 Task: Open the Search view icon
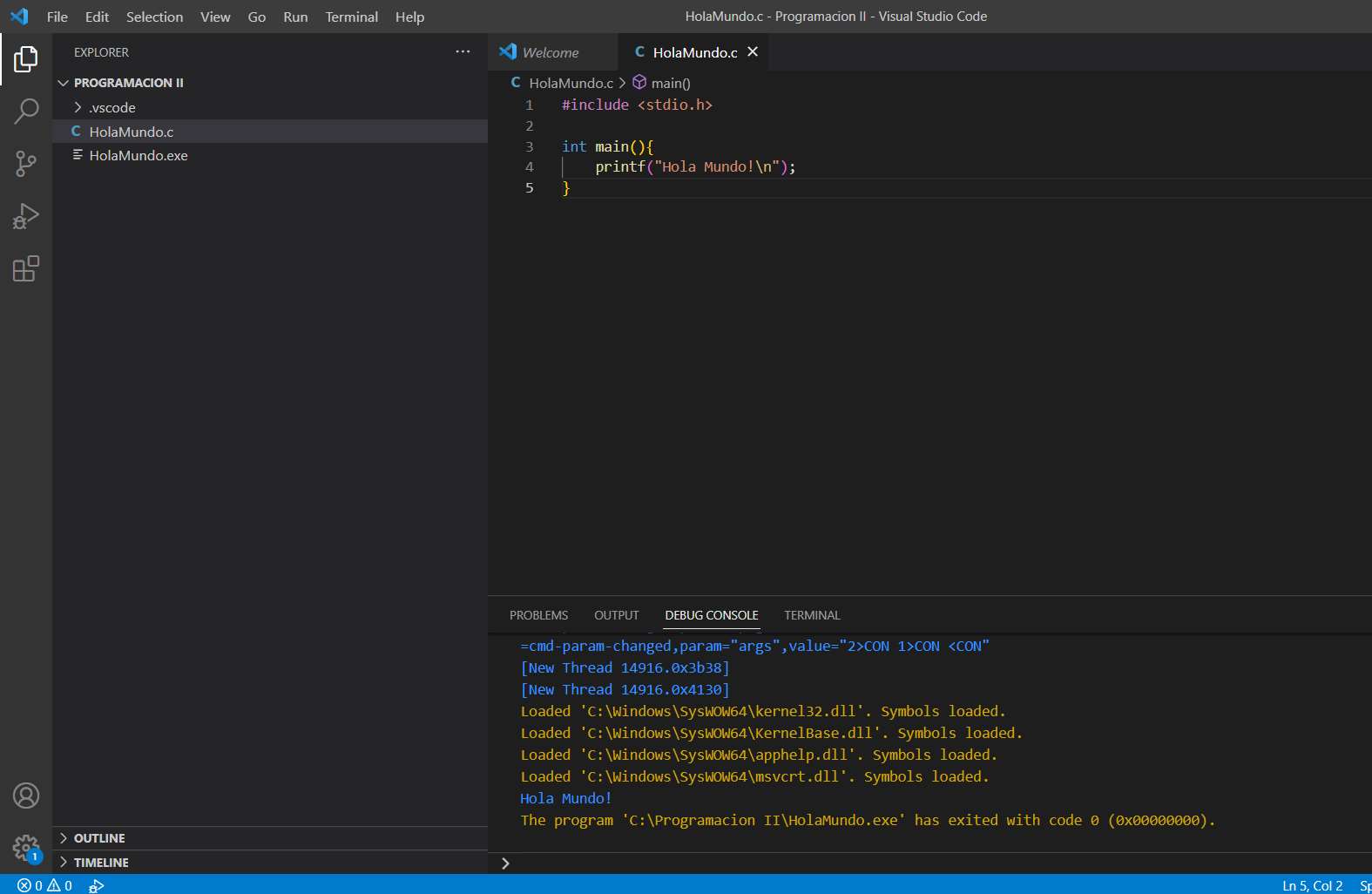pos(26,112)
